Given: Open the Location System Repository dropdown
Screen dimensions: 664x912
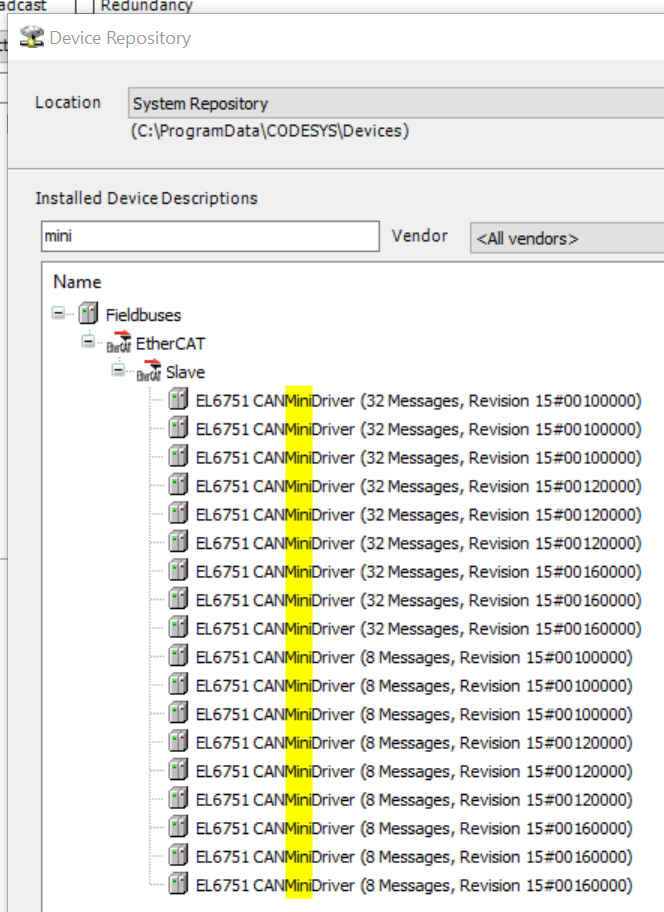Looking at the screenshot, I should [x=396, y=103].
